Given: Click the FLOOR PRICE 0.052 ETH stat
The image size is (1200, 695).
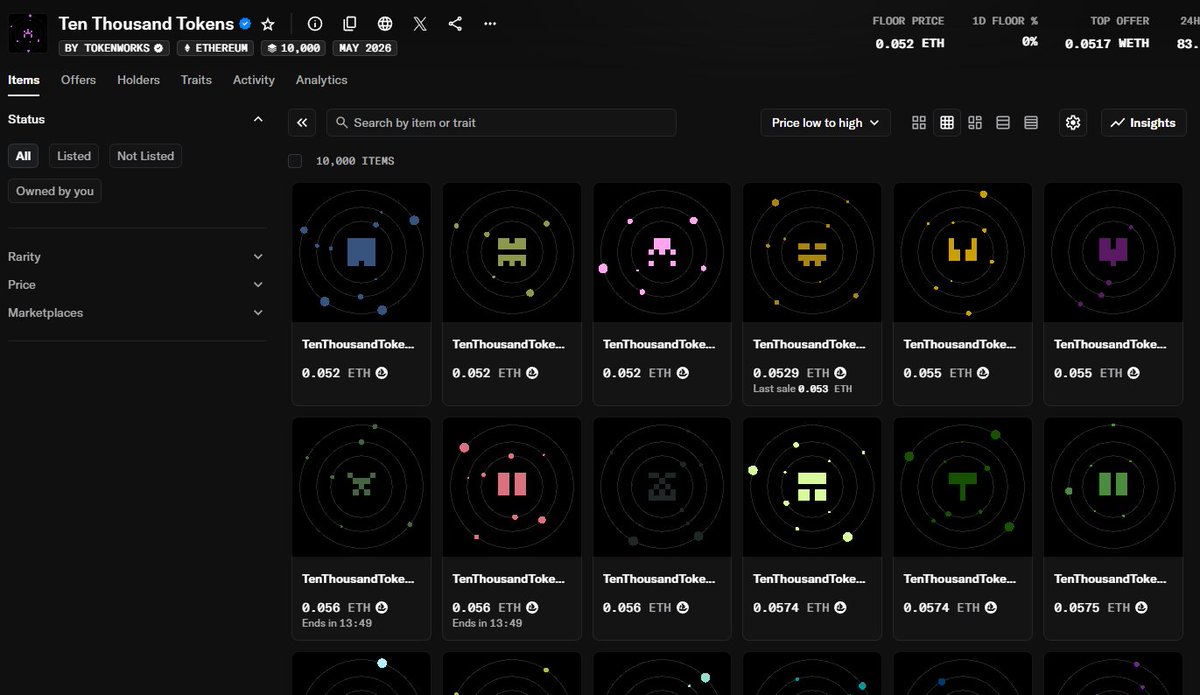Looking at the screenshot, I should [x=908, y=32].
